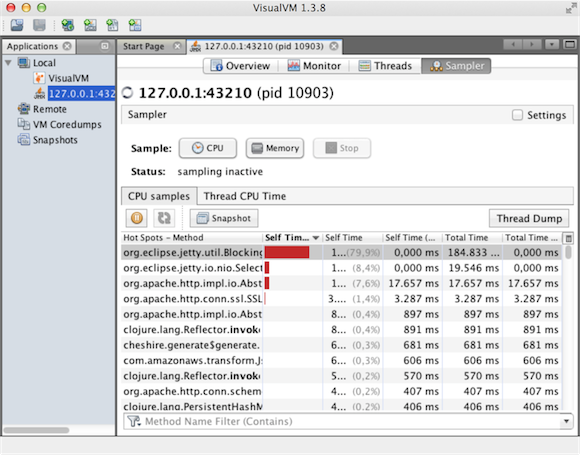Select the org.eclipse.jetty.util.Blocking row
This screenshot has width=580, height=455.
click(342, 252)
